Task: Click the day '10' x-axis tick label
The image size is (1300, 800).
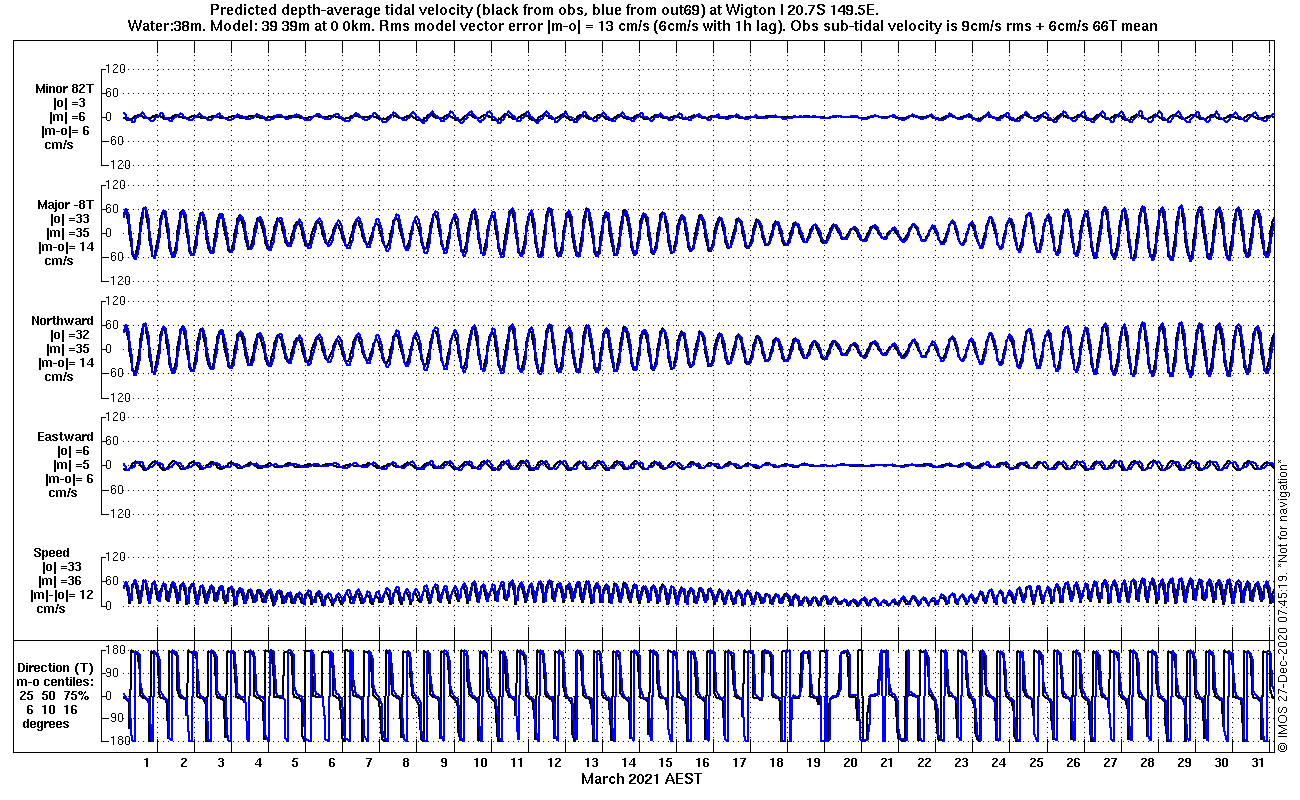Action: [481, 763]
